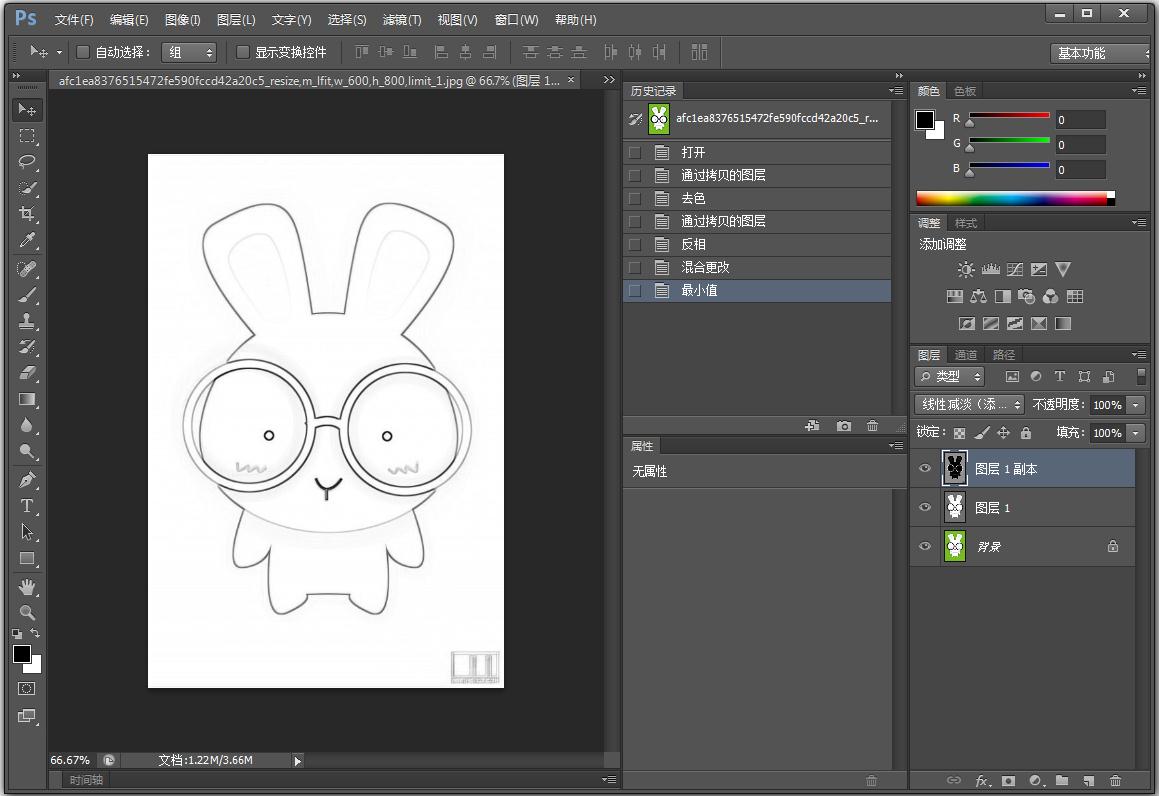Enable Show Transform Controls checkbox
Viewport: 1159px width, 796px height.
tap(243, 52)
